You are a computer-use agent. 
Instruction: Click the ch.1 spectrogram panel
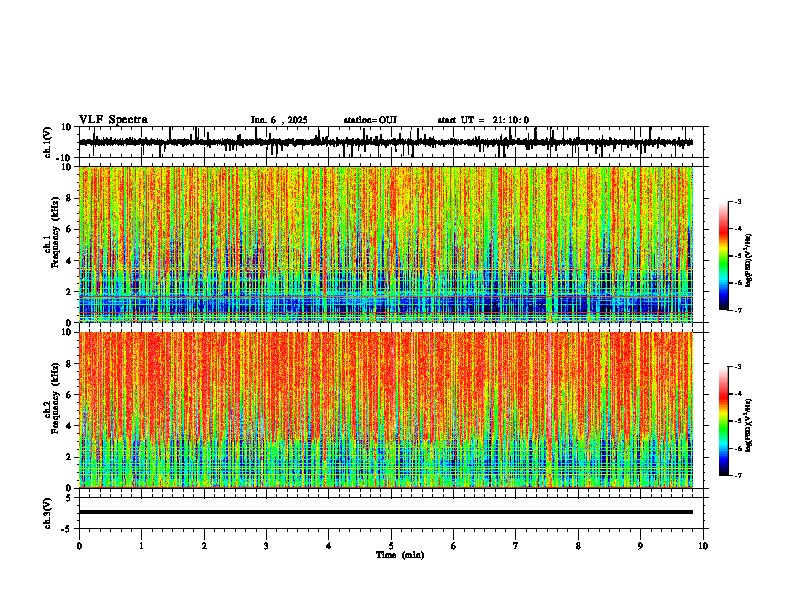pos(386,244)
